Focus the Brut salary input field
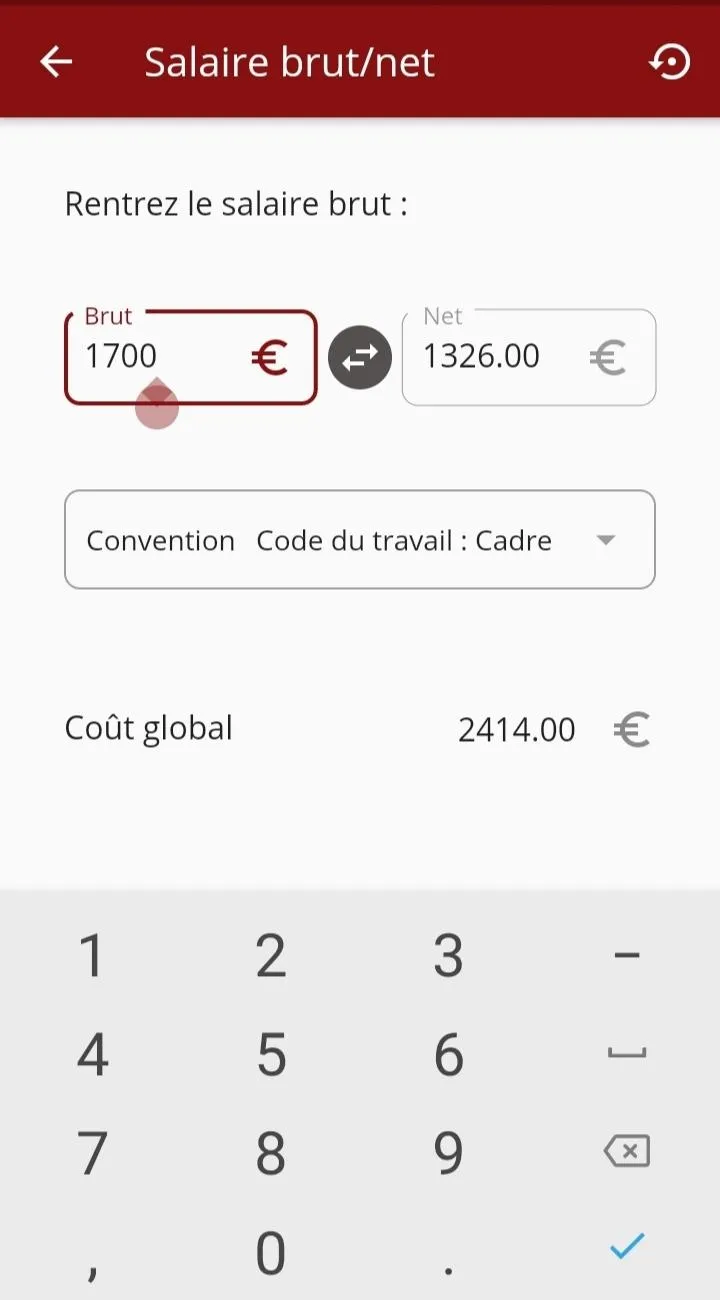Image resolution: width=720 pixels, height=1300 pixels. (x=160, y=357)
